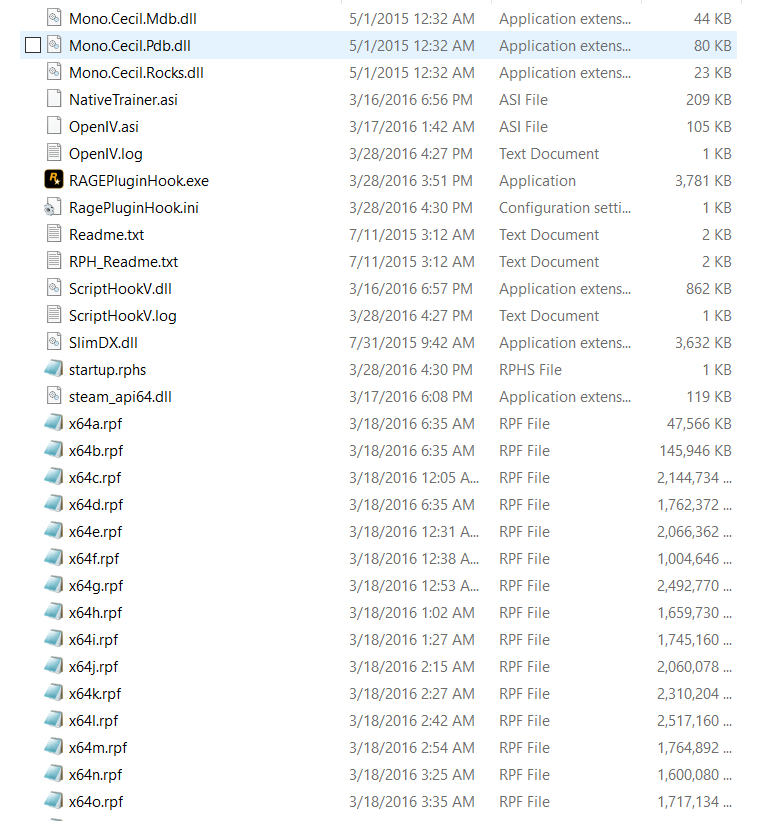The width and height of the screenshot is (762, 826).
Task: Click the x64d.rpf archive icon
Action: click(x=54, y=504)
